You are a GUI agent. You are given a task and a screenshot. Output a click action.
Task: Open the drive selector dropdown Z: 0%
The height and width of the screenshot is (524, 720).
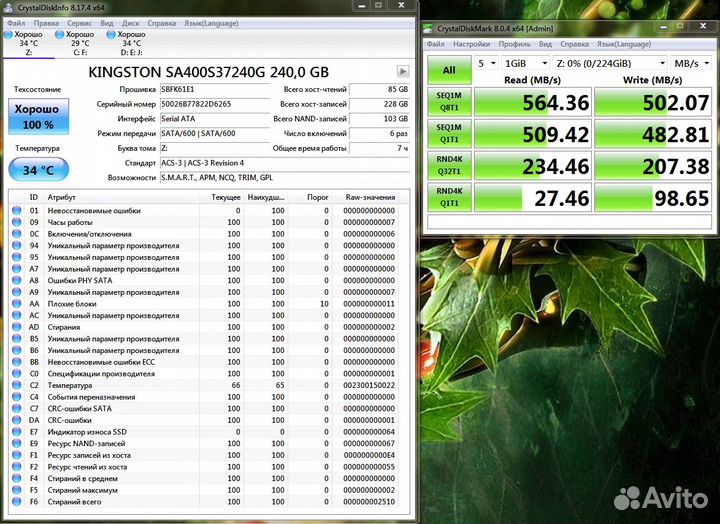point(610,63)
